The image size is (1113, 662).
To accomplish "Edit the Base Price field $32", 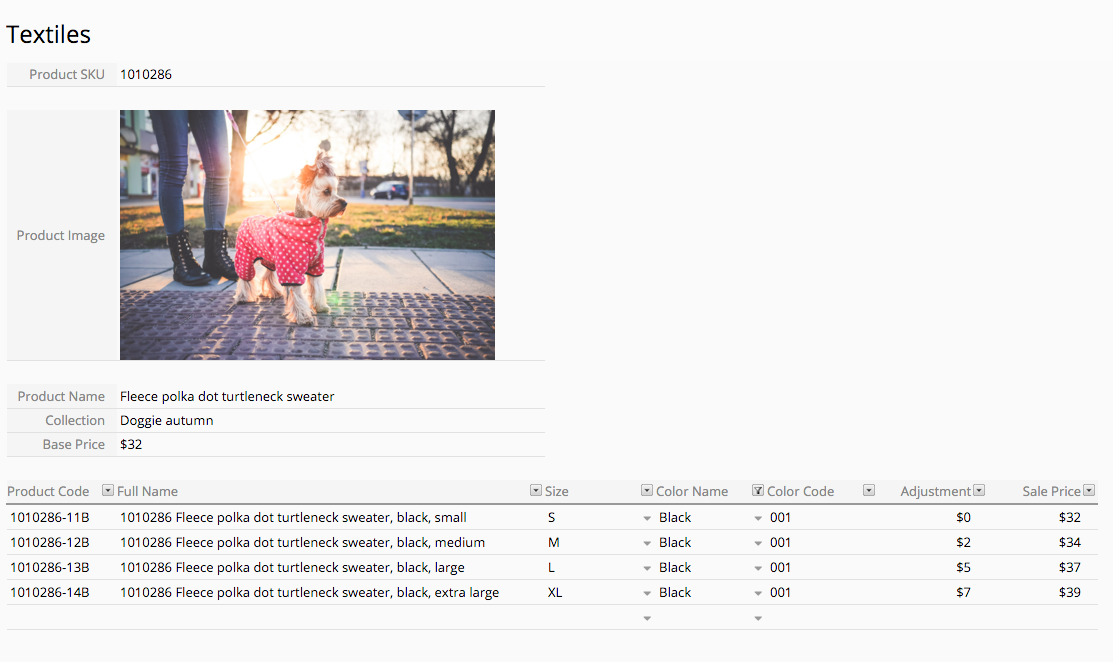I will pos(331,445).
